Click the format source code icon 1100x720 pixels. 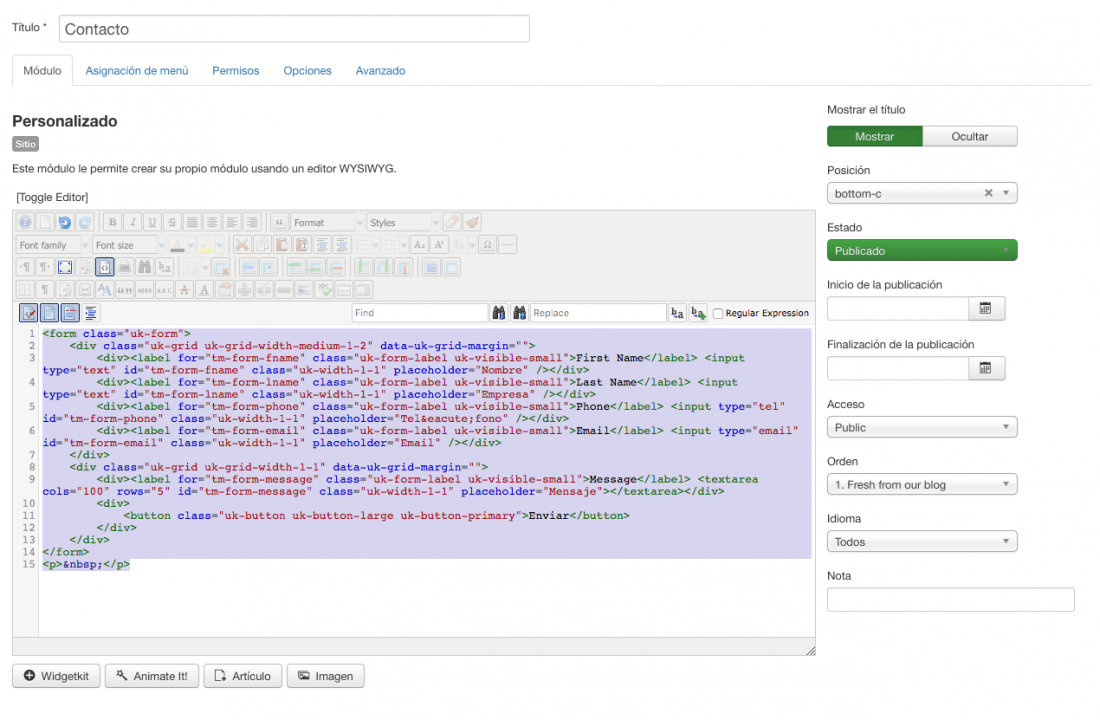point(90,313)
